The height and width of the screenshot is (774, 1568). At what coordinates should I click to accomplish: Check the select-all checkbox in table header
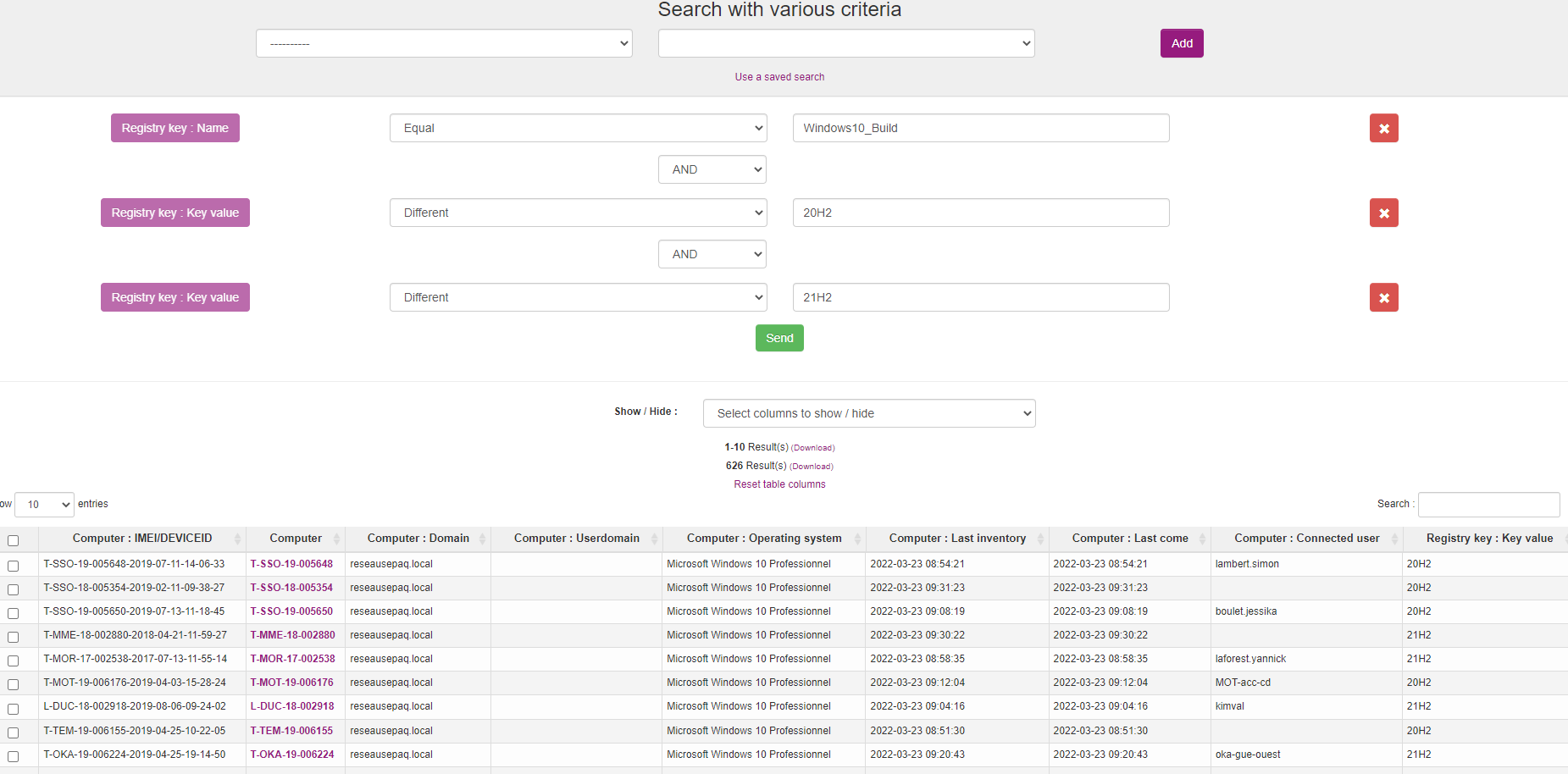13,540
